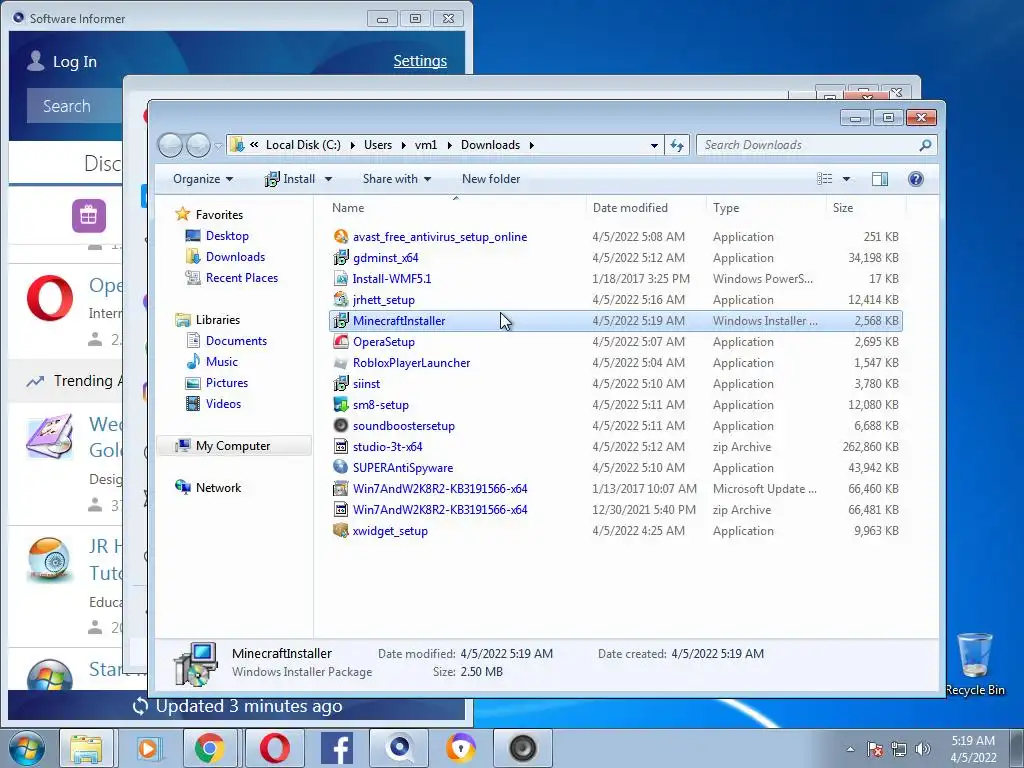
Task: Open the Avast taskbar icon
Action: pos(461,748)
